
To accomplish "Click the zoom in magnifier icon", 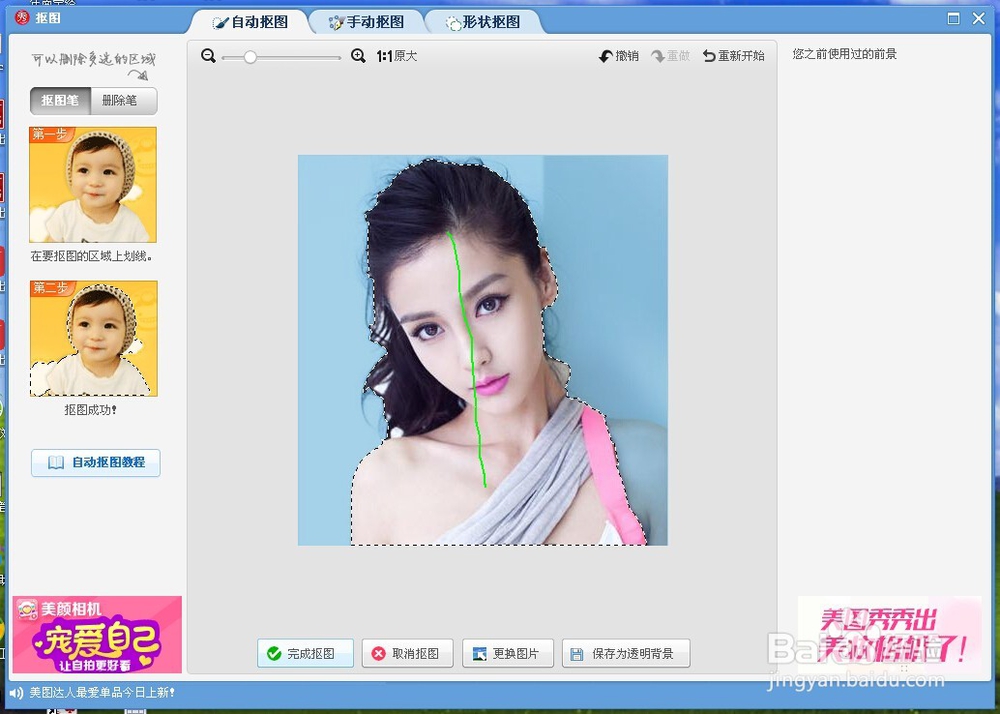I will (x=359, y=55).
